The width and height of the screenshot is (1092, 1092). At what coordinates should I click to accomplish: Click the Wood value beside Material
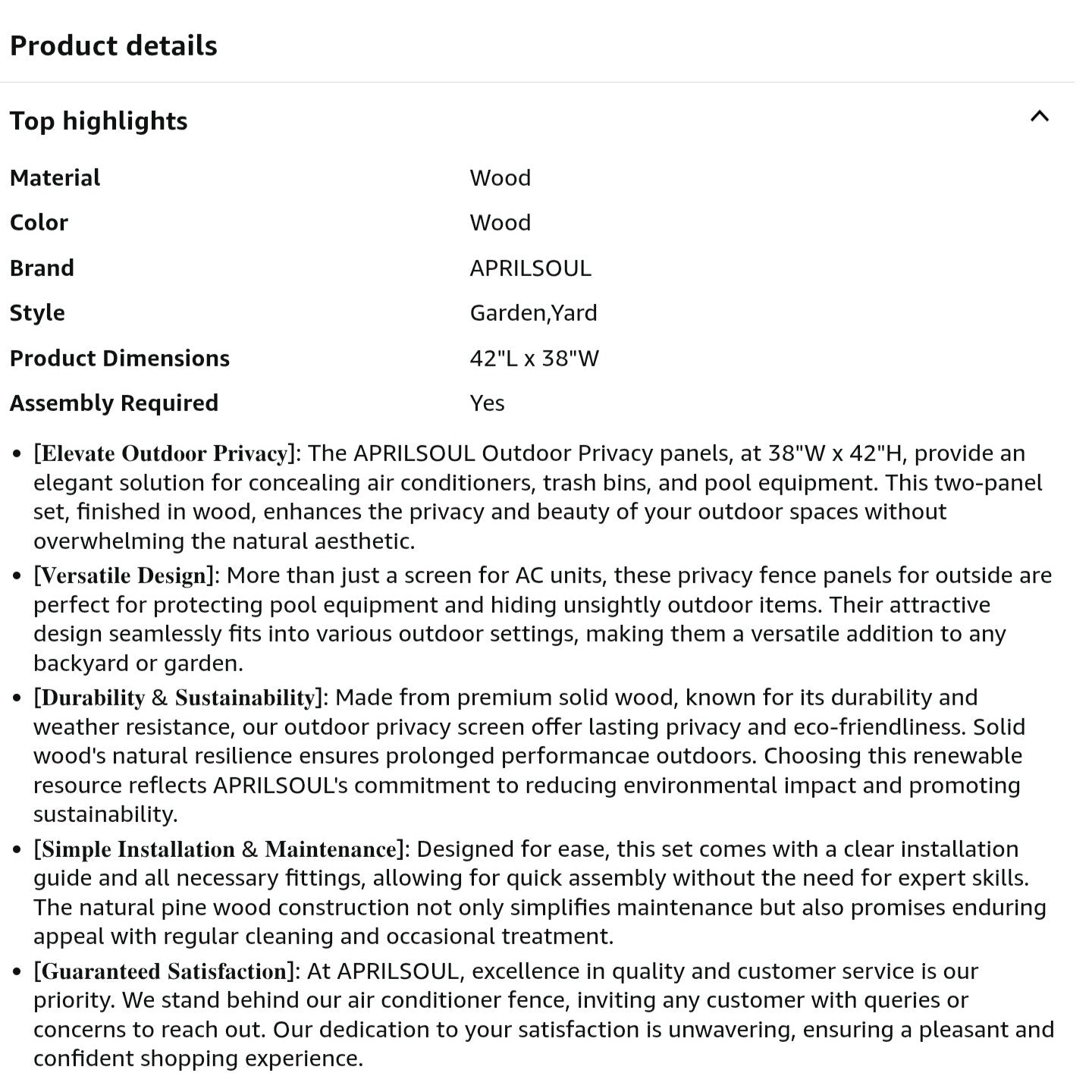coord(500,178)
